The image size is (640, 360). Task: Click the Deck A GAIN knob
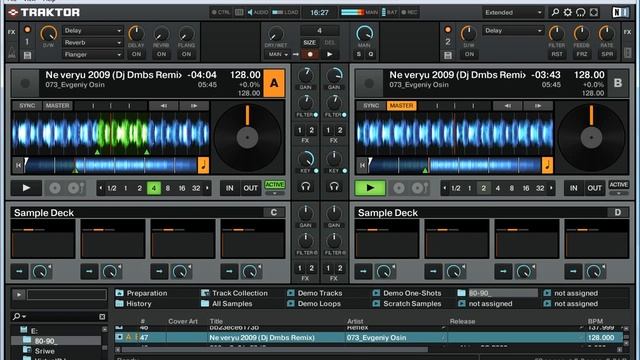306,76
